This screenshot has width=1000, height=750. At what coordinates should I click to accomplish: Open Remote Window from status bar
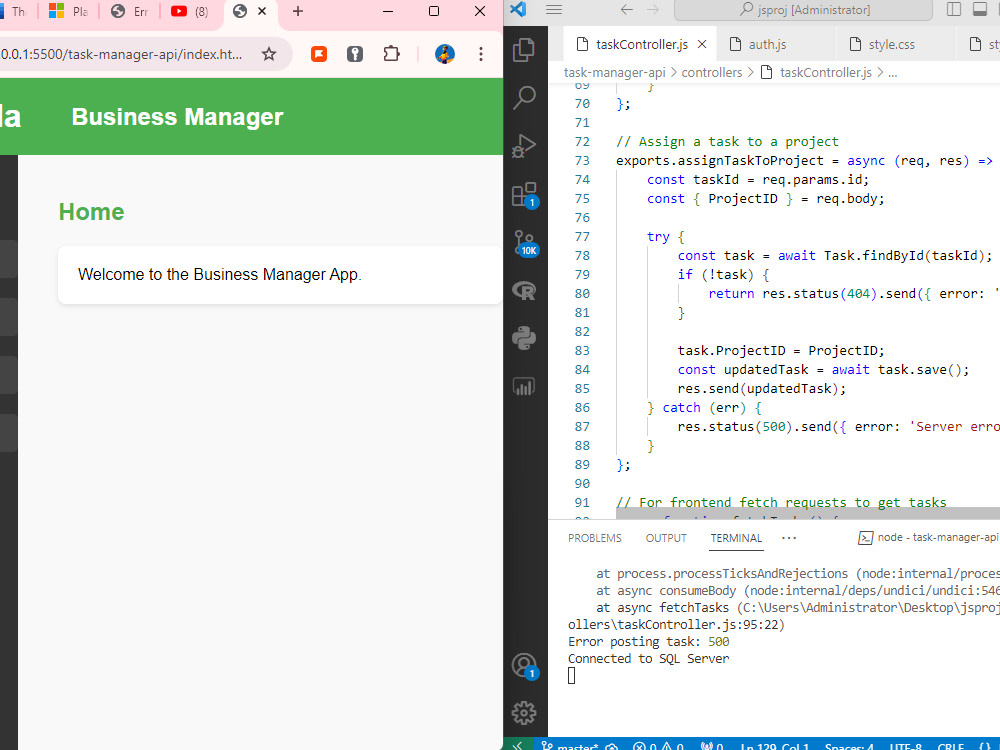tap(518, 745)
